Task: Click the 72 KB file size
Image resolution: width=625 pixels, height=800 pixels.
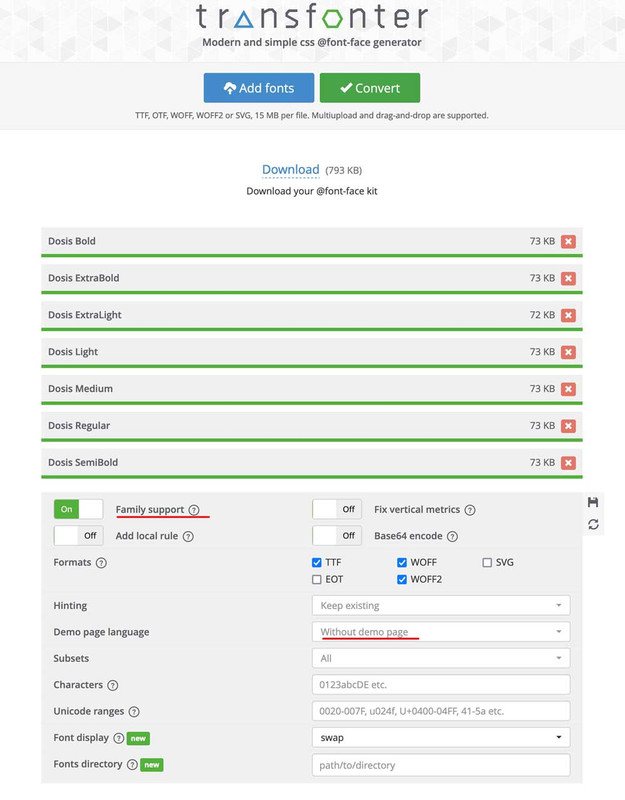Action: click(542, 315)
